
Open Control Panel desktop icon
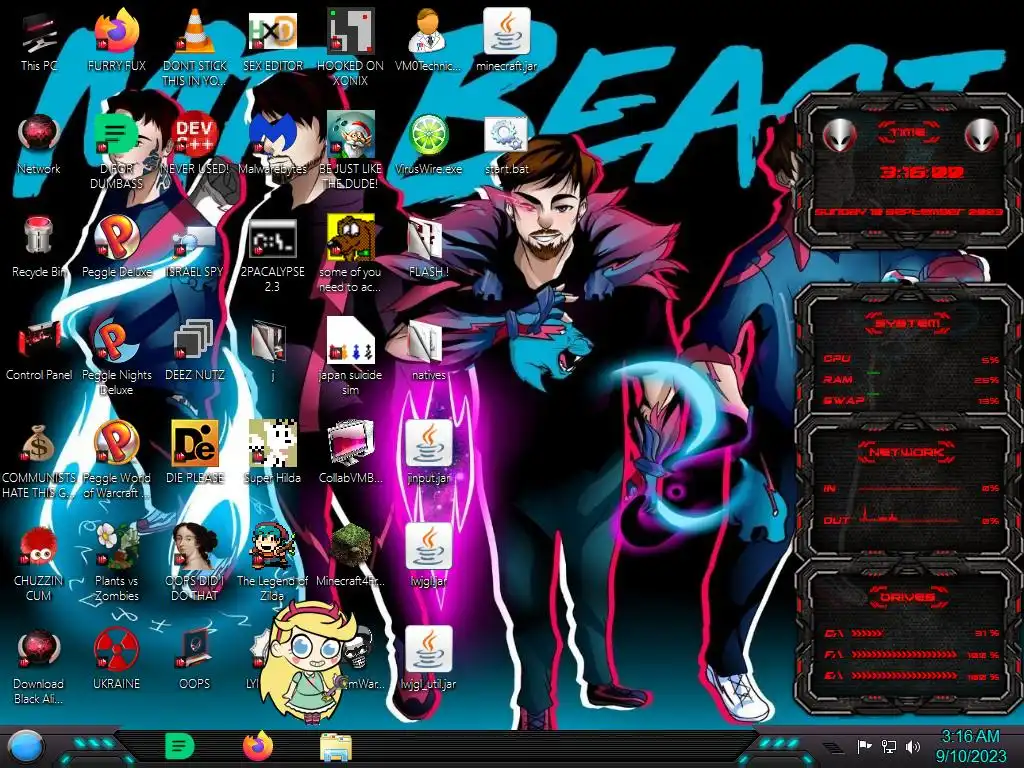click(x=39, y=351)
